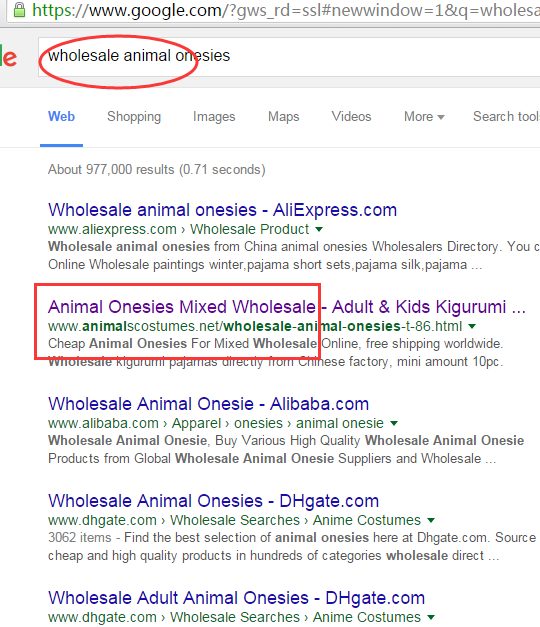The width and height of the screenshot is (540, 627).
Task: Open the Search tools option
Action: [x=506, y=116]
